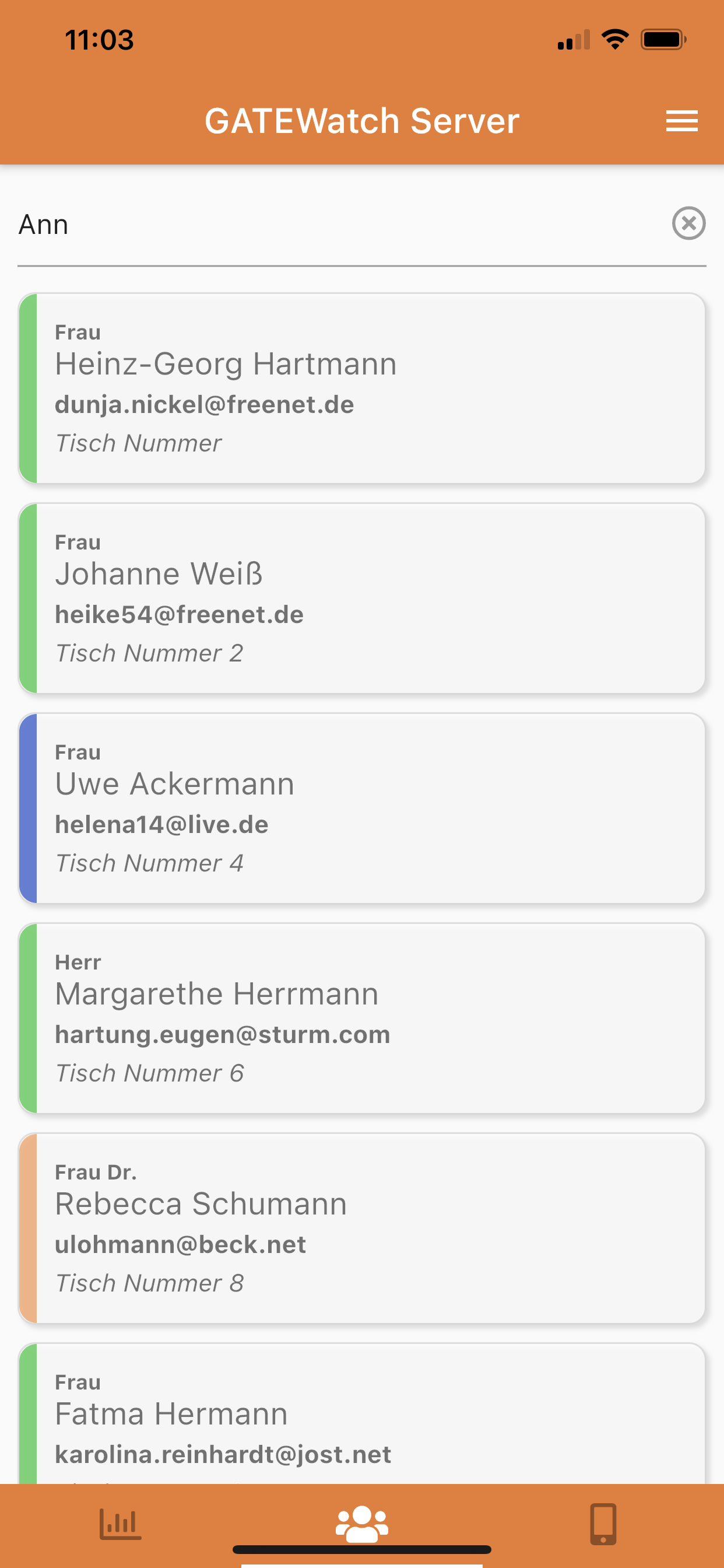
Task: Tap the battery status icon
Action: pyautogui.click(x=663, y=40)
